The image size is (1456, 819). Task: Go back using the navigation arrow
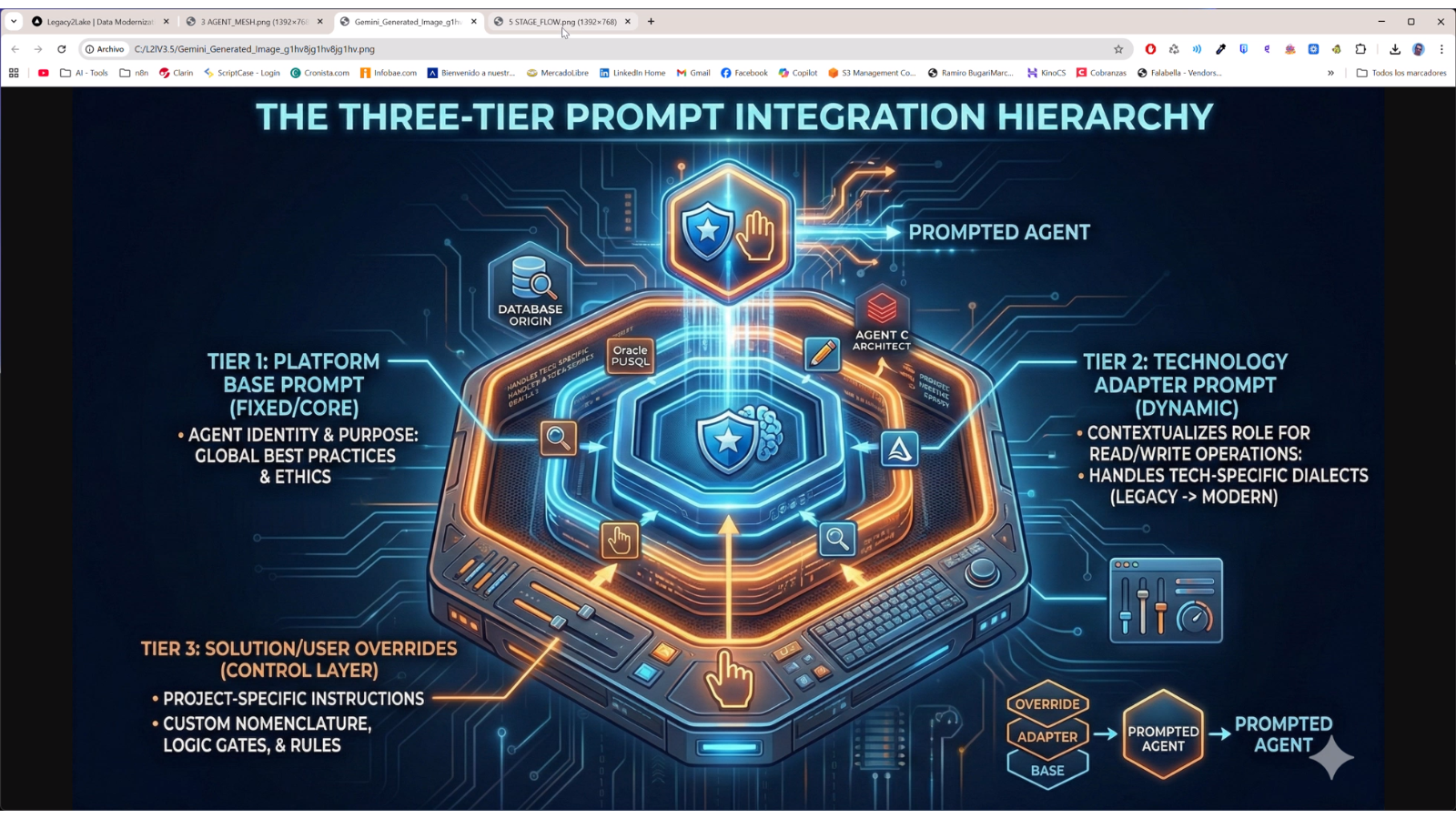coord(15,49)
